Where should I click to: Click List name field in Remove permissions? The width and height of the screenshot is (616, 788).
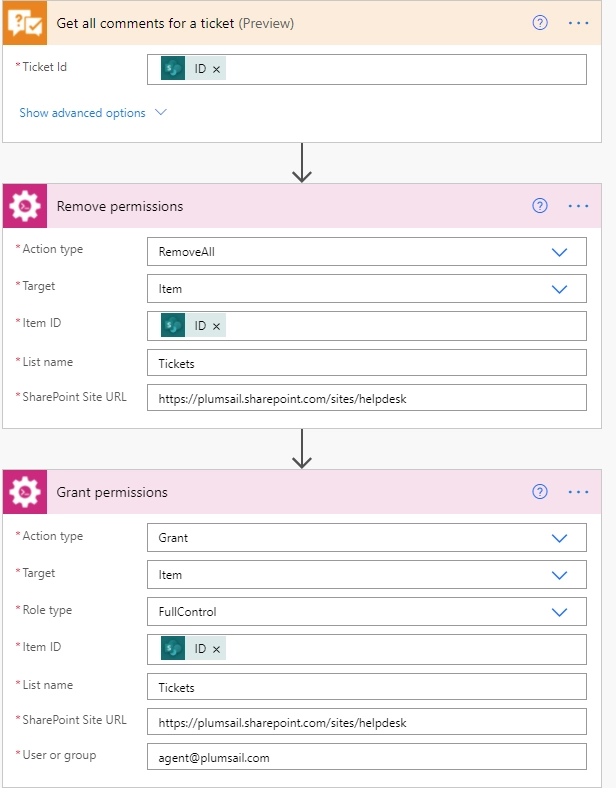(367, 363)
